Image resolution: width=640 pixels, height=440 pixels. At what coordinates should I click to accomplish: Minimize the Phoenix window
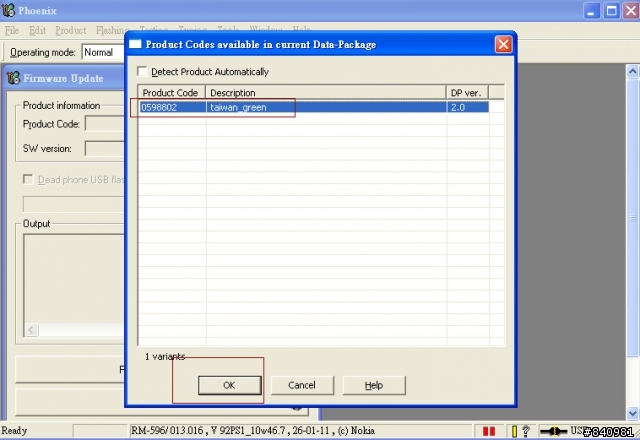click(591, 11)
